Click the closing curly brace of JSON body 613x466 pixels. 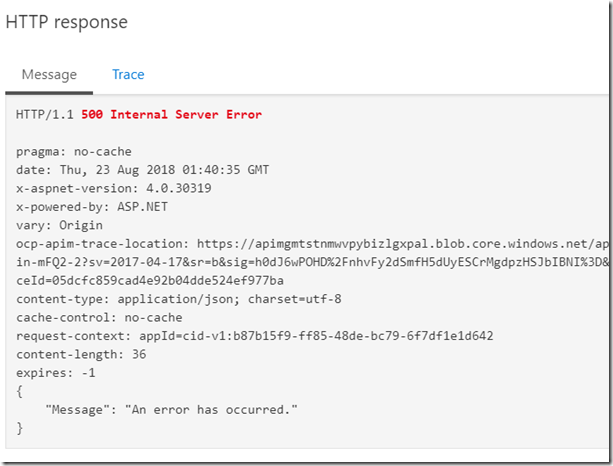[20, 428]
